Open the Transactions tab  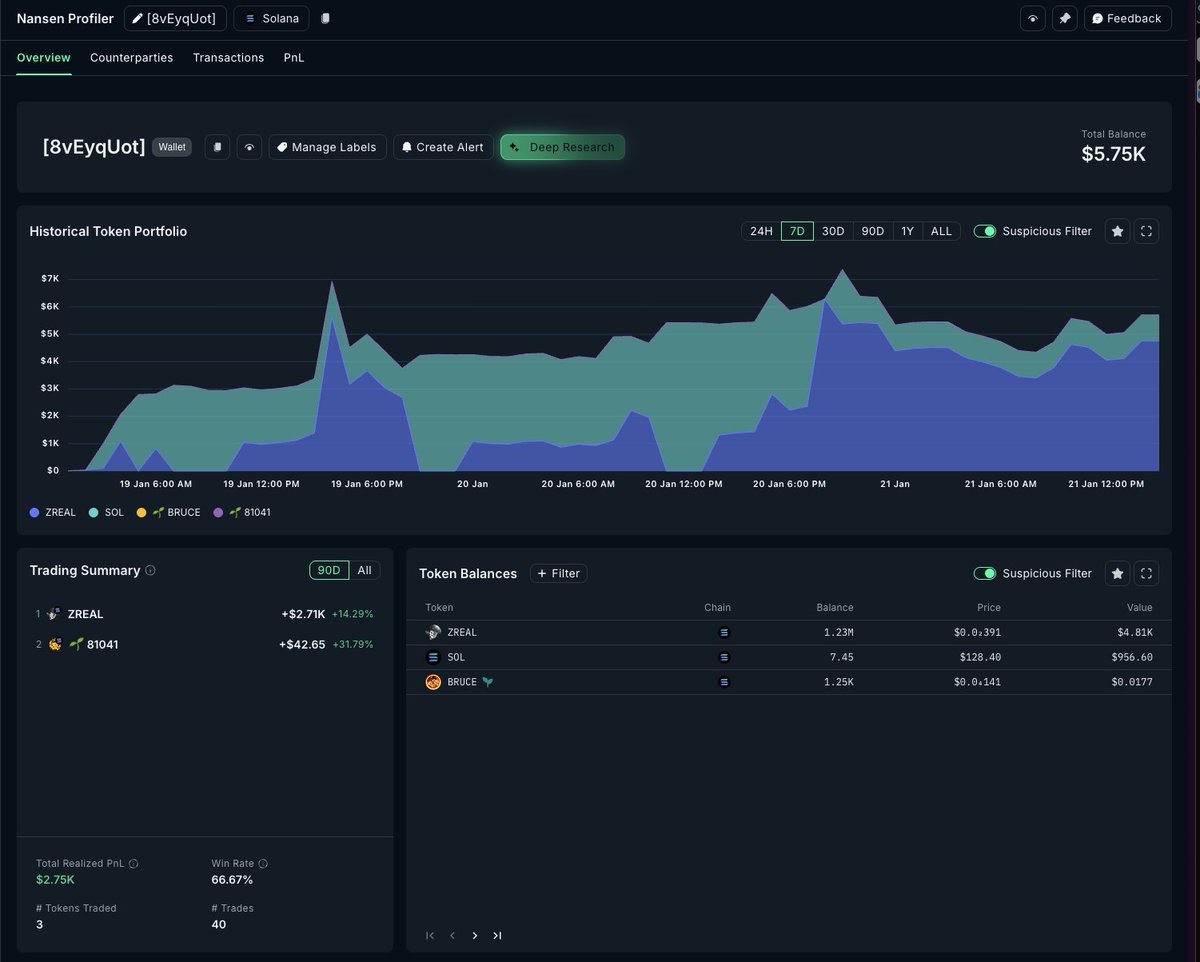point(228,58)
